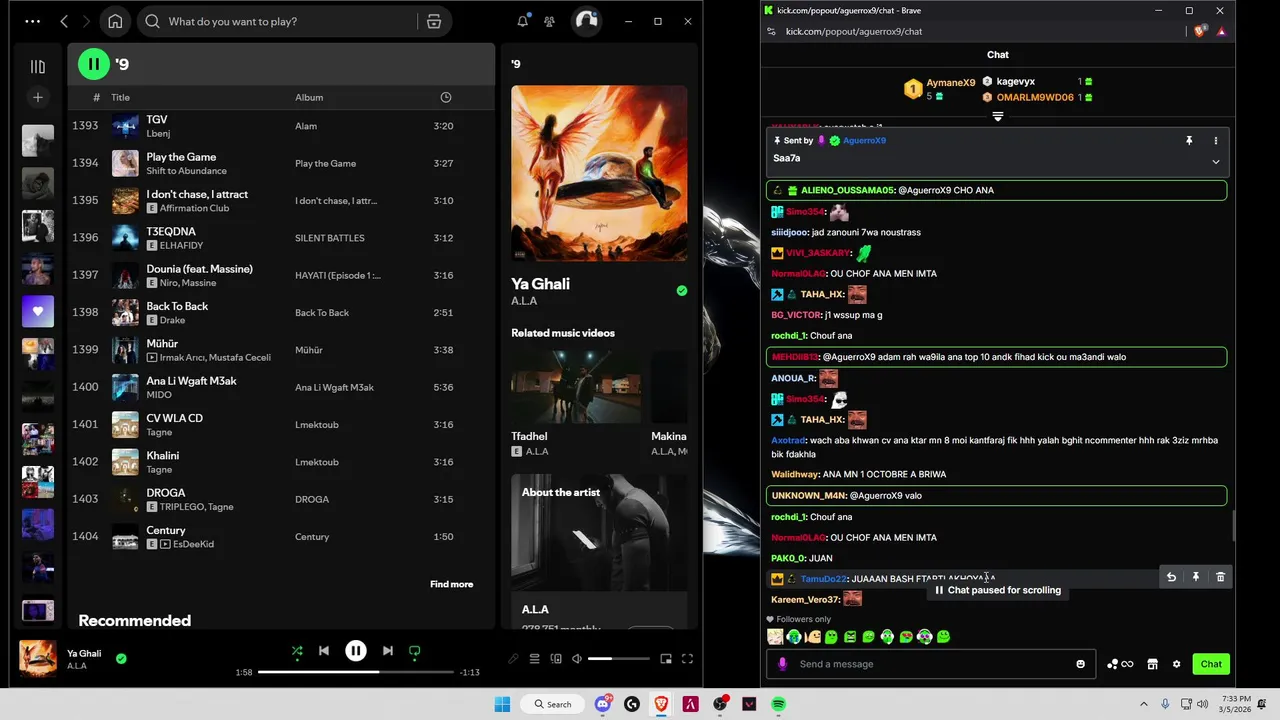Click the green Chat send button

coord(1211,664)
